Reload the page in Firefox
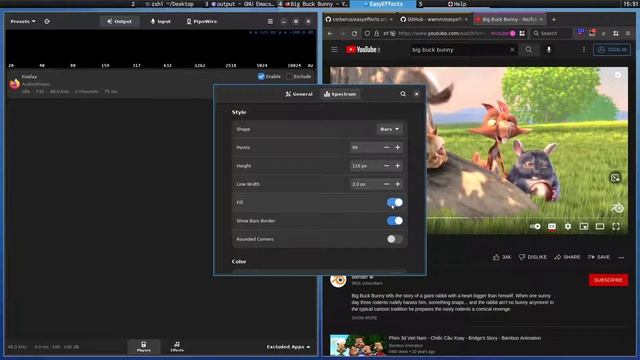 [x=354, y=33]
